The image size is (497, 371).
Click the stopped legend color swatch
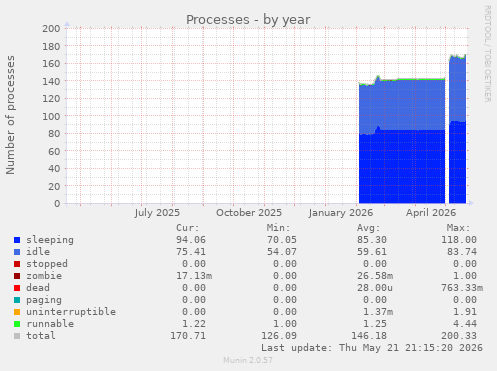pos(17,264)
